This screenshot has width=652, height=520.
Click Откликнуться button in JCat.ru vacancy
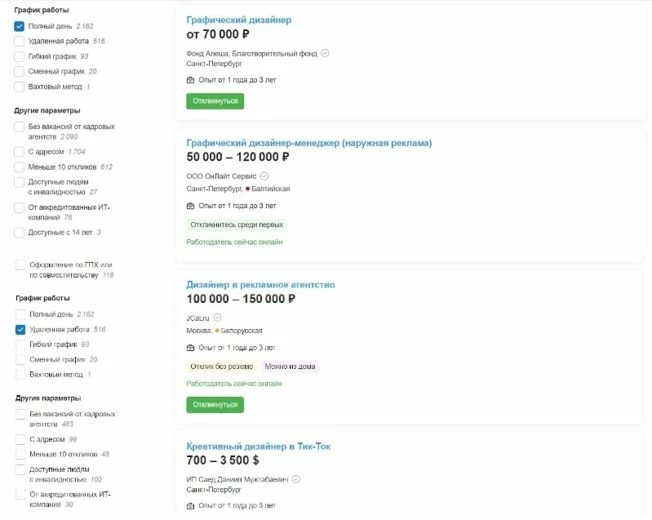(x=215, y=404)
